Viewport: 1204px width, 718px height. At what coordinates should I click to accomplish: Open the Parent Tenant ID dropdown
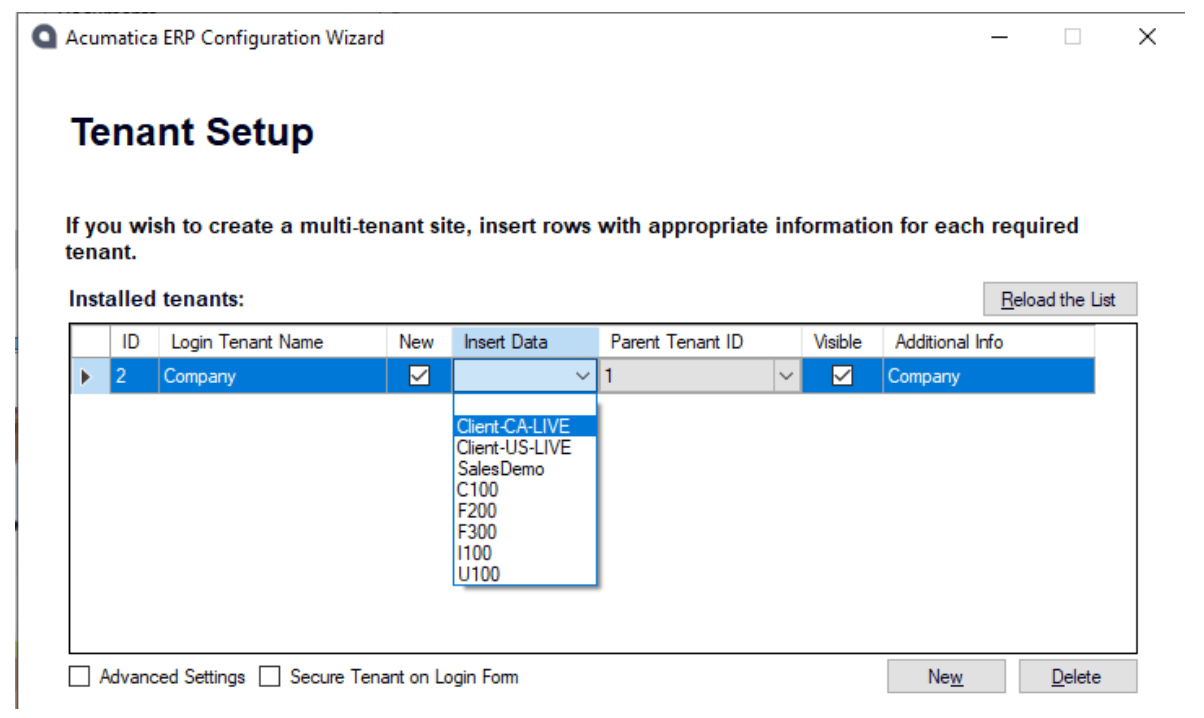pos(786,376)
